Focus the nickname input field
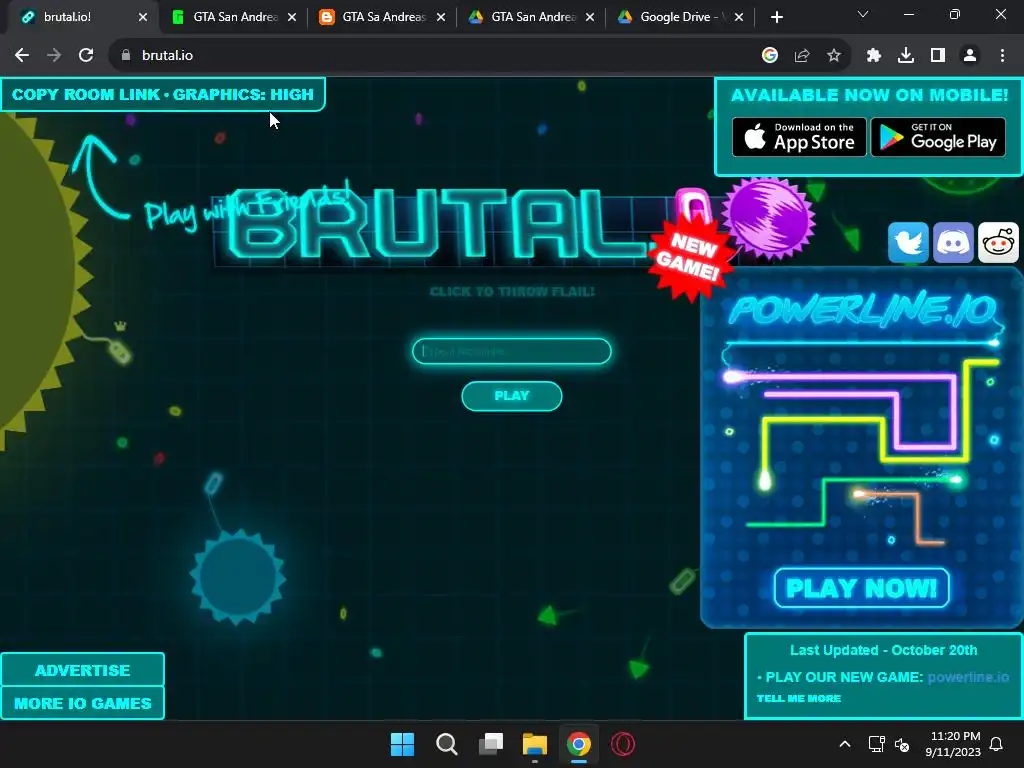Viewport: 1024px width, 768px height. click(x=512, y=351)
